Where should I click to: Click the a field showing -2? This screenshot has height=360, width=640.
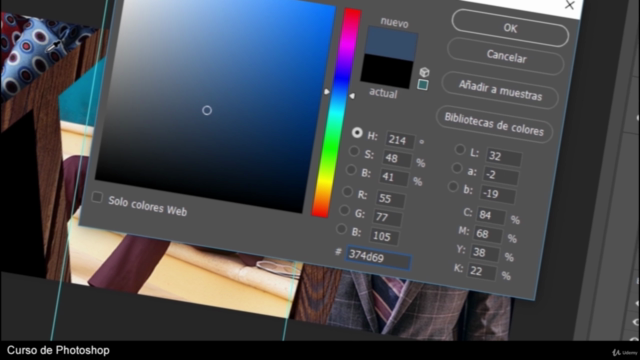click(500, 176)
